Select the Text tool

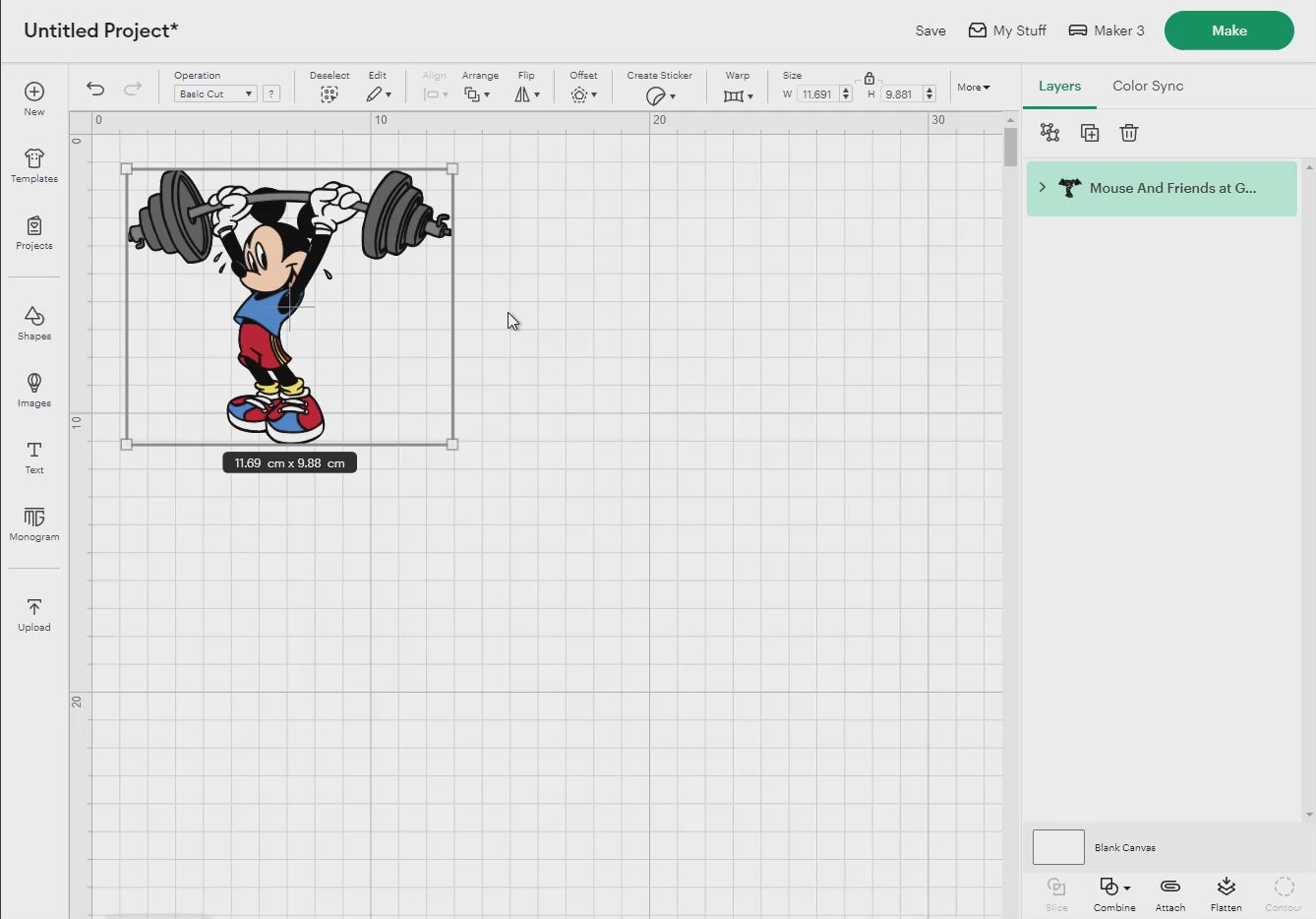(x=34, y=458)
